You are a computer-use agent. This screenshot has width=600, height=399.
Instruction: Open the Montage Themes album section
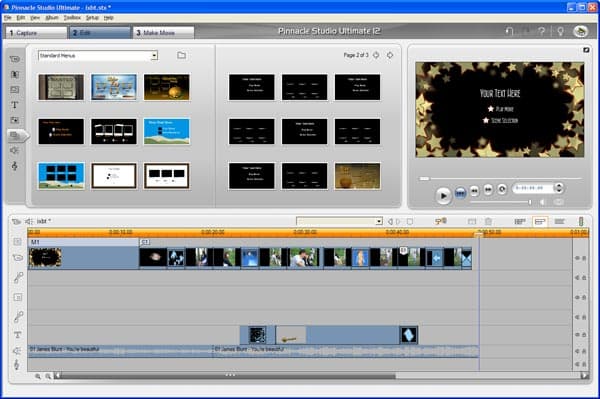click(x=15, y=90)
